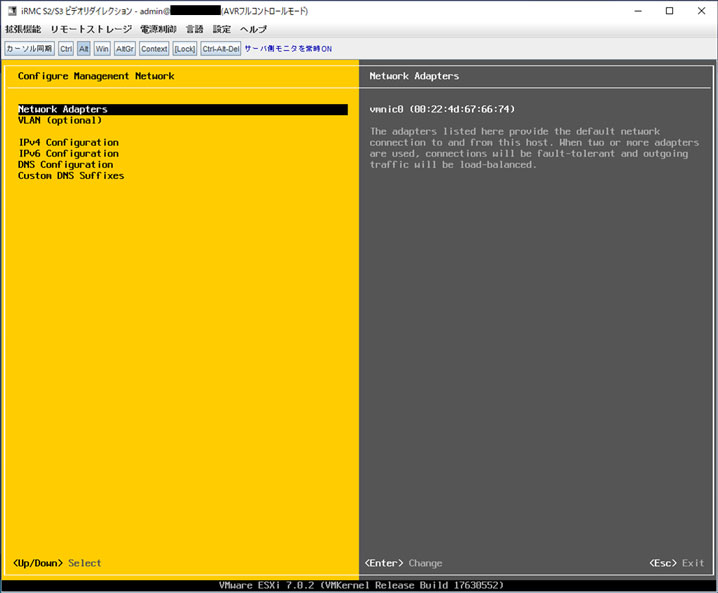Select the Network Adapters entry

(x=183, y=109)
